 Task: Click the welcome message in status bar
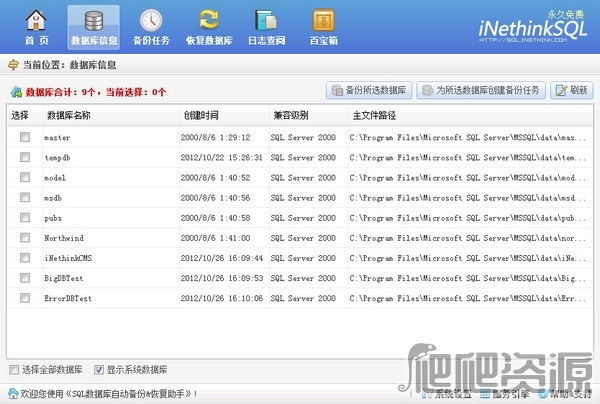(109, 394)
